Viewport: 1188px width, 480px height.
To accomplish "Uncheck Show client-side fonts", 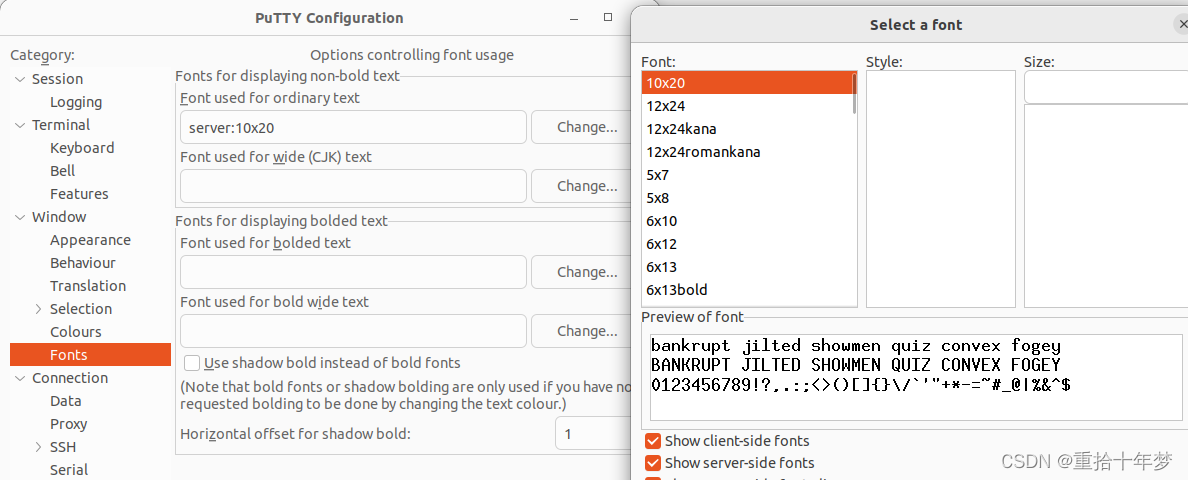I will [x=652, y=441].
